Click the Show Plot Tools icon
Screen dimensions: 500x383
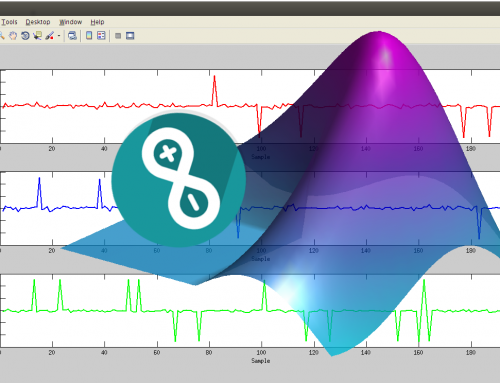(x=130, y=36)
